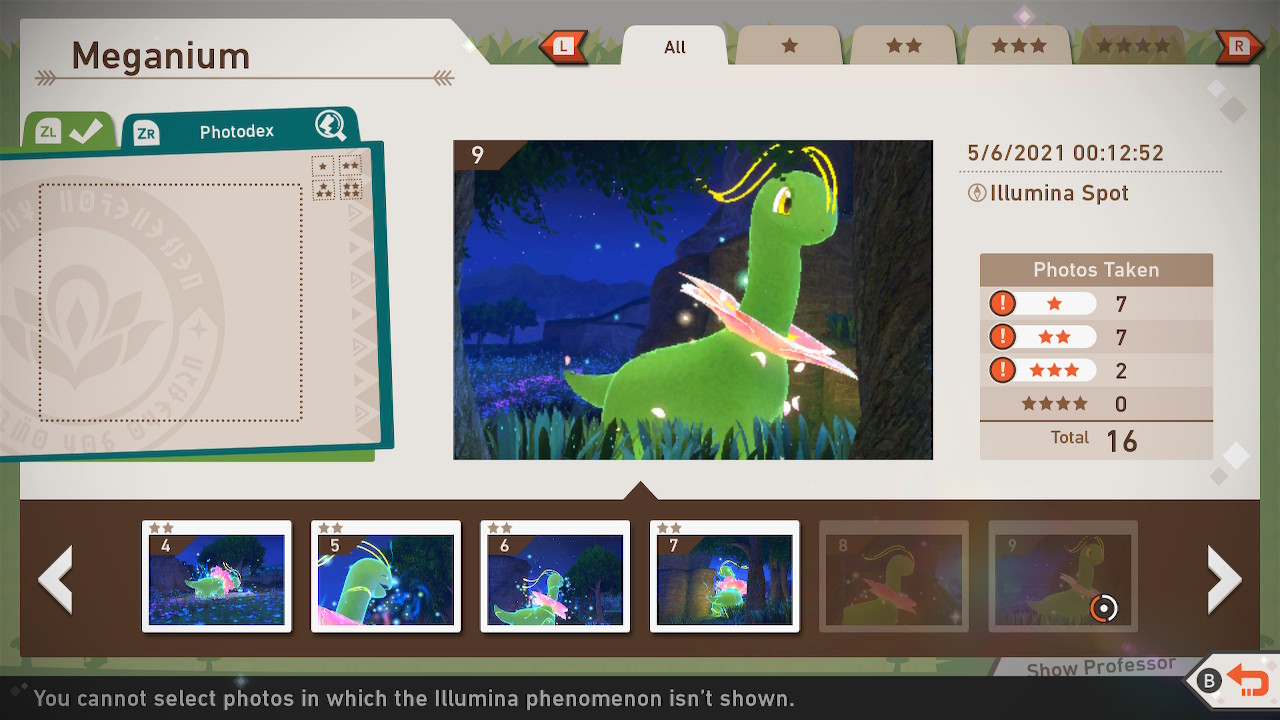Screen dimensions: 1280x720
Task: Click the four-star slot in Photodex grid
Action: [351, 189]
